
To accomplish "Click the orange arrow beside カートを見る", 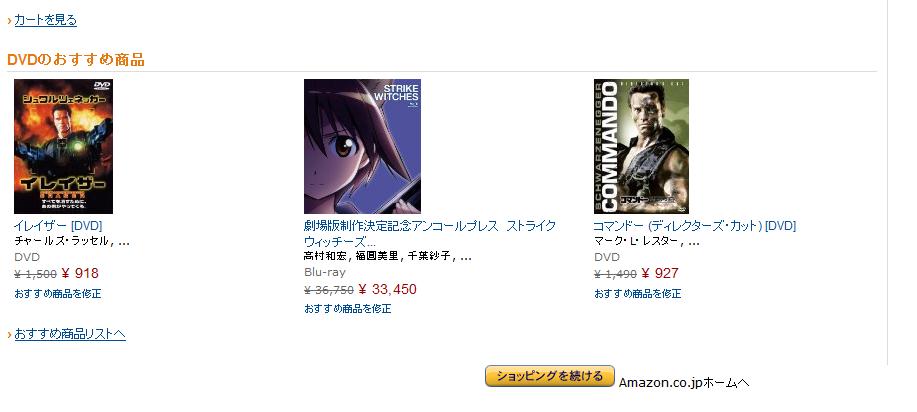I will (9, 21).
